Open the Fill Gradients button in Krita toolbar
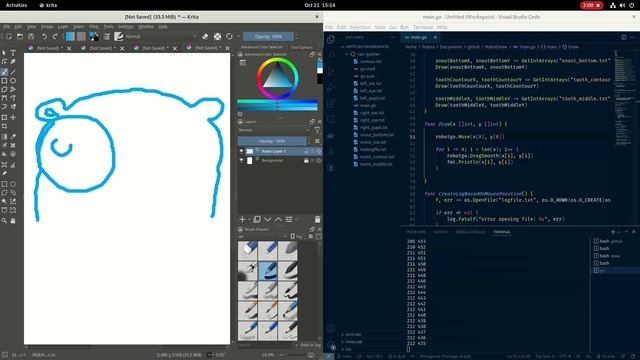 pos(70,36)
